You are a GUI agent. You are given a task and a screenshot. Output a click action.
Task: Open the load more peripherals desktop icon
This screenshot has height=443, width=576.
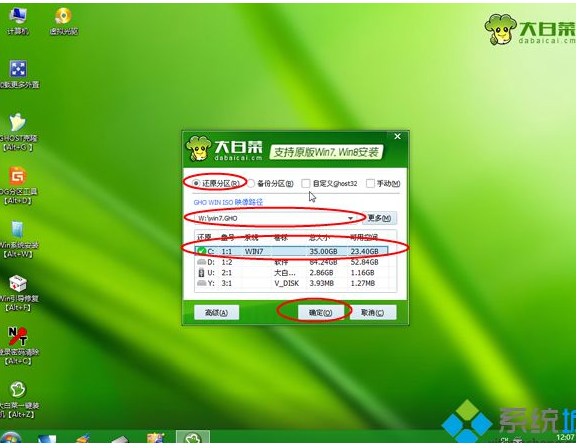pyautogui.click(x=18, y=75)
